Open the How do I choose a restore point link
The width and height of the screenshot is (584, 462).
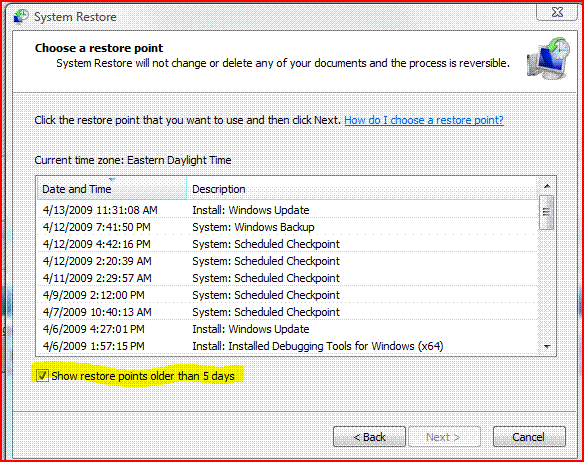[x=424, y=120]
